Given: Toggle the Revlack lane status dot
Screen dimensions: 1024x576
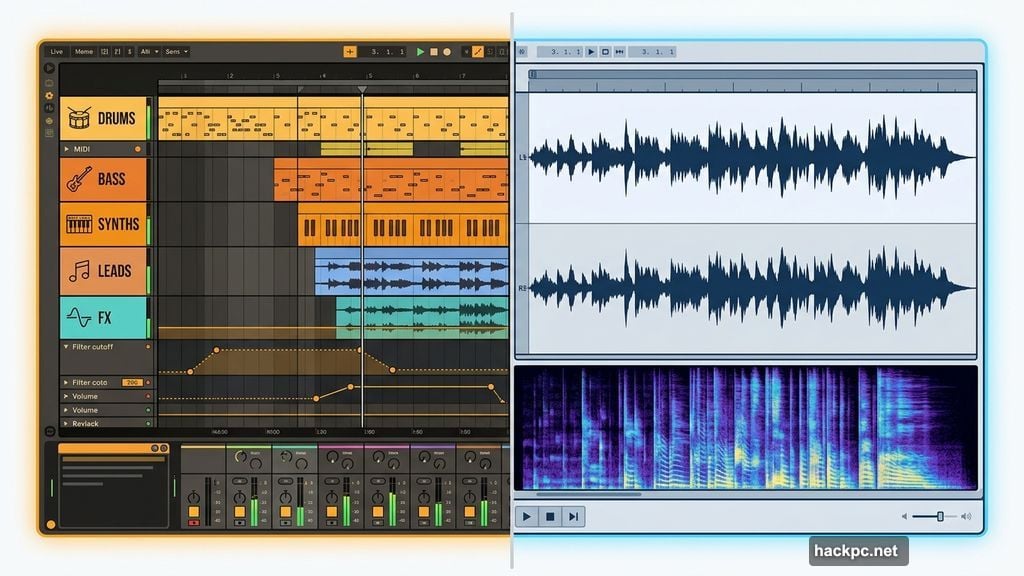Looking at the screenshot, I should [x=148, y=423].
